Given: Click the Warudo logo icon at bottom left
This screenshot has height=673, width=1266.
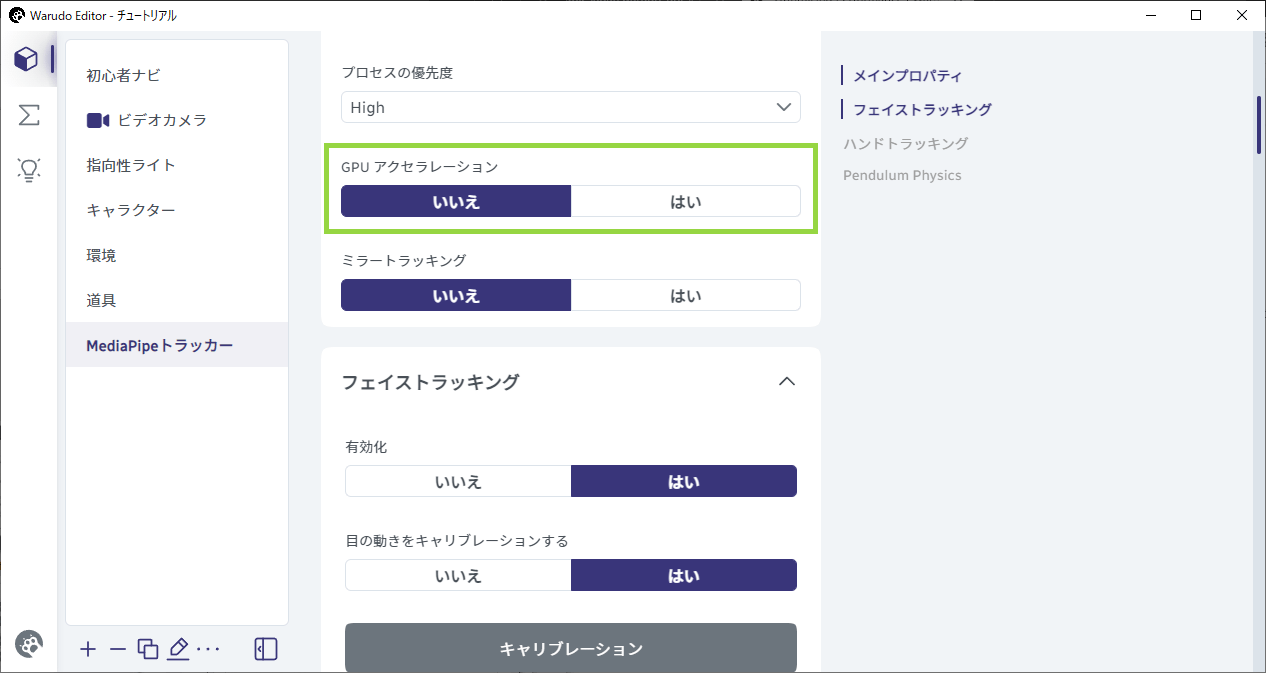Looking at the screenshot, I should tap(29, 644).
